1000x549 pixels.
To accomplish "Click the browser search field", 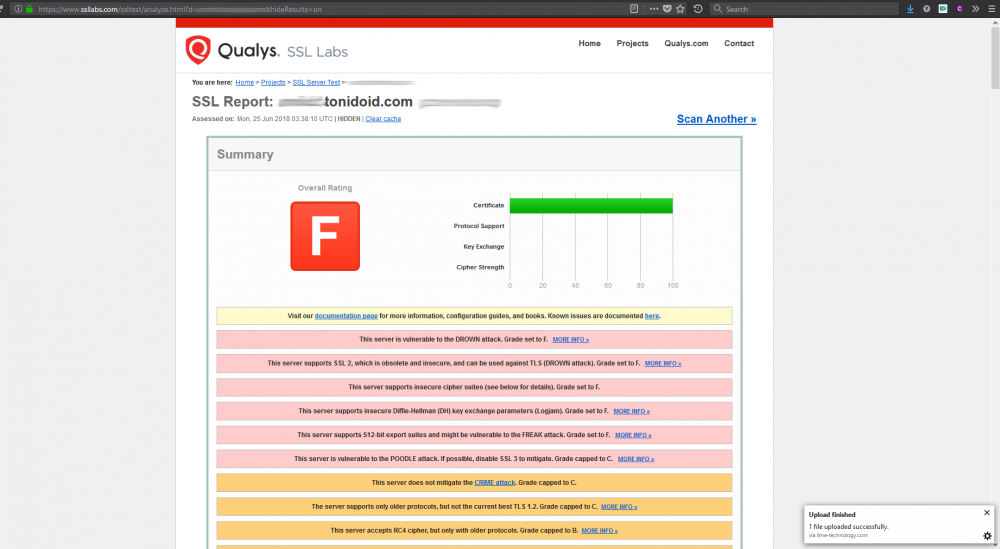I will pos(804,9).
